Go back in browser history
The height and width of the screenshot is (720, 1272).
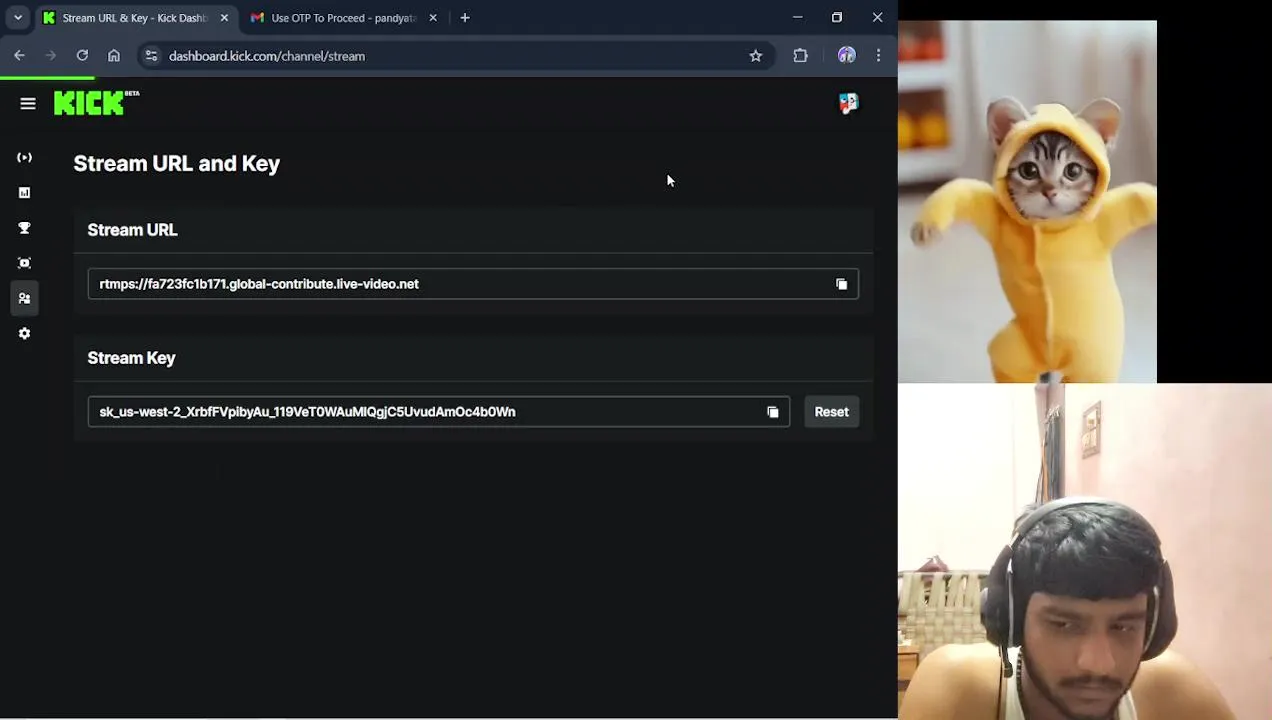click(19, 56)
